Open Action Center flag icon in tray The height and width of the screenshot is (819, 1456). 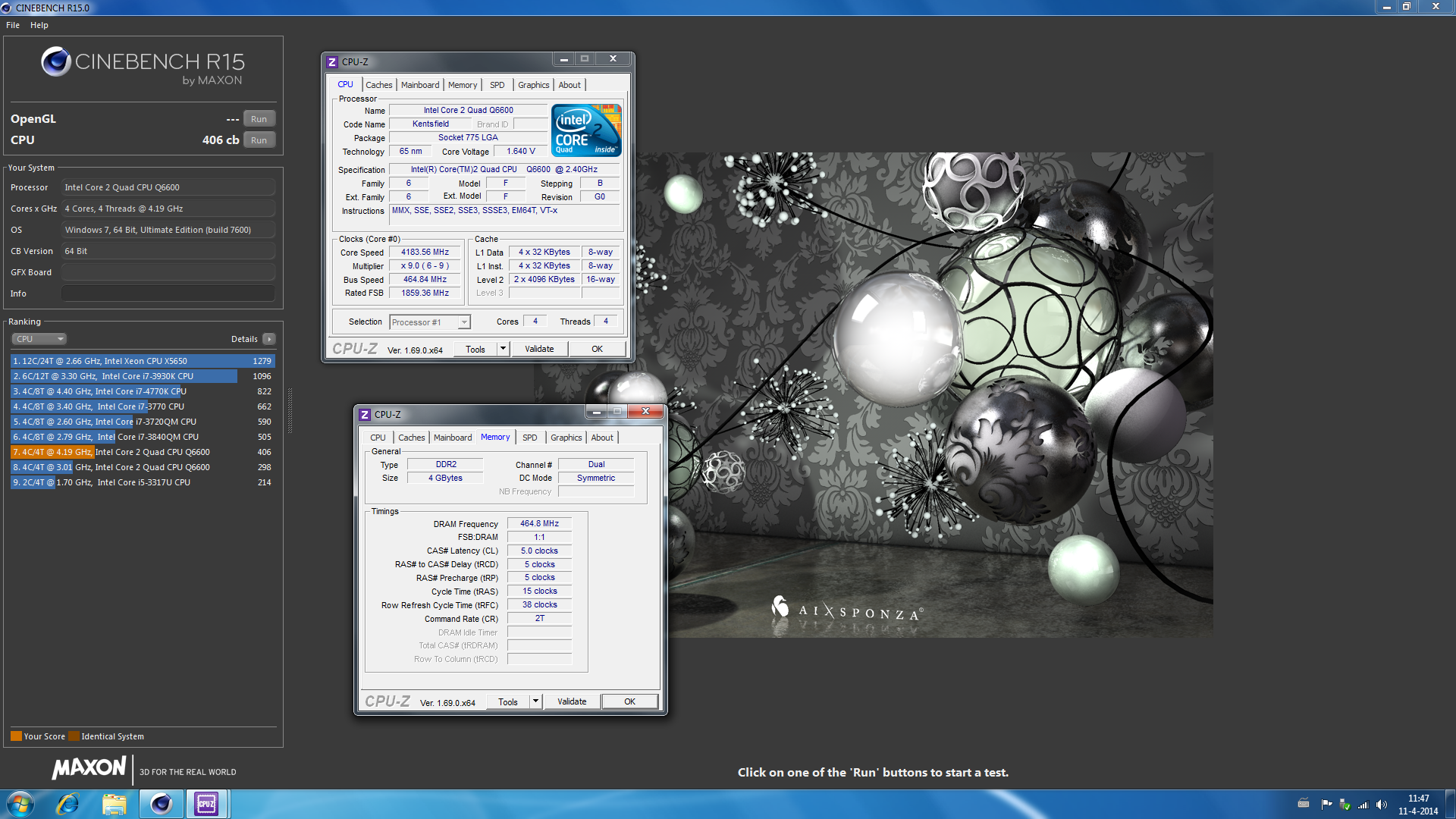click(1326, 805)
